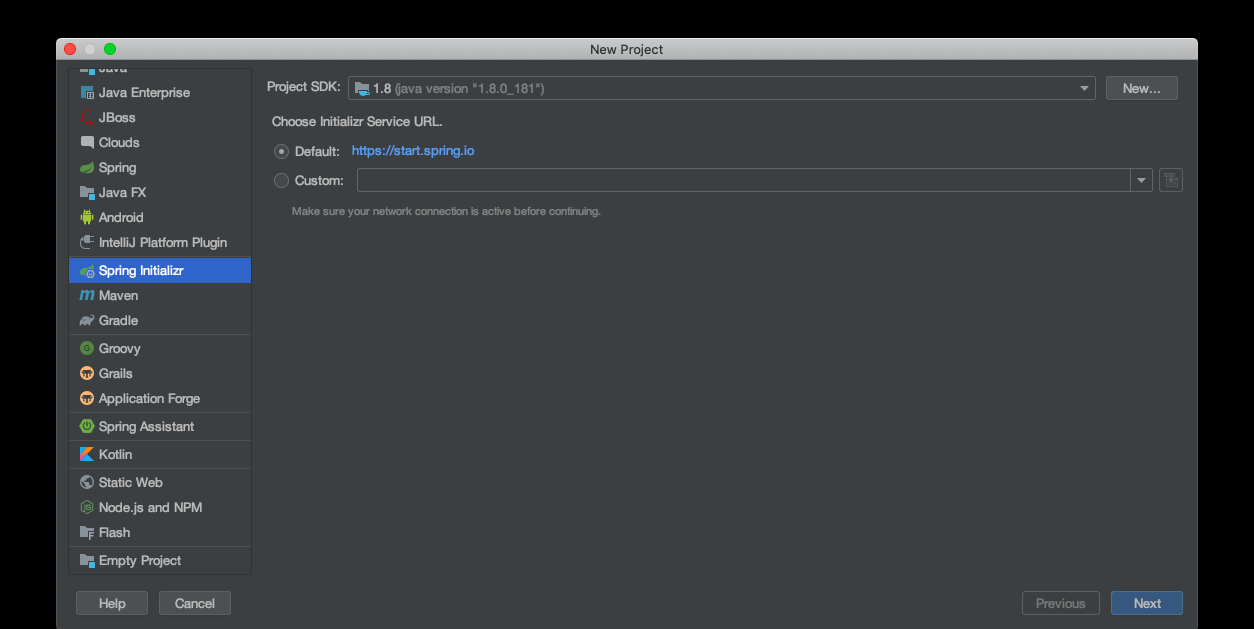Focus the Custom URL text field
Image resolution: width=1254 pixels, height=629 pixels.
pyautogui.click(x=744, y=181)
